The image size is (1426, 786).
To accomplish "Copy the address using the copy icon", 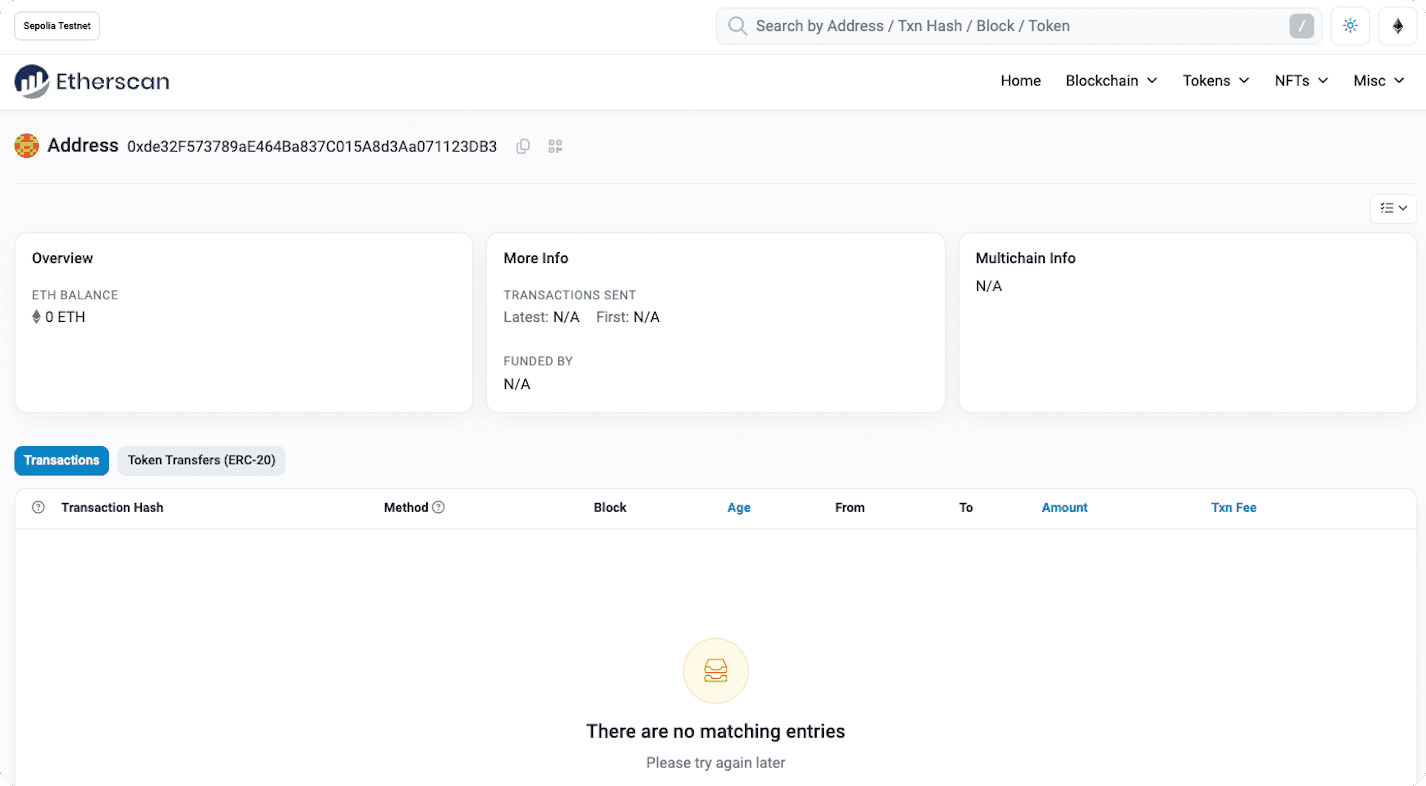I will coord(522,146).
